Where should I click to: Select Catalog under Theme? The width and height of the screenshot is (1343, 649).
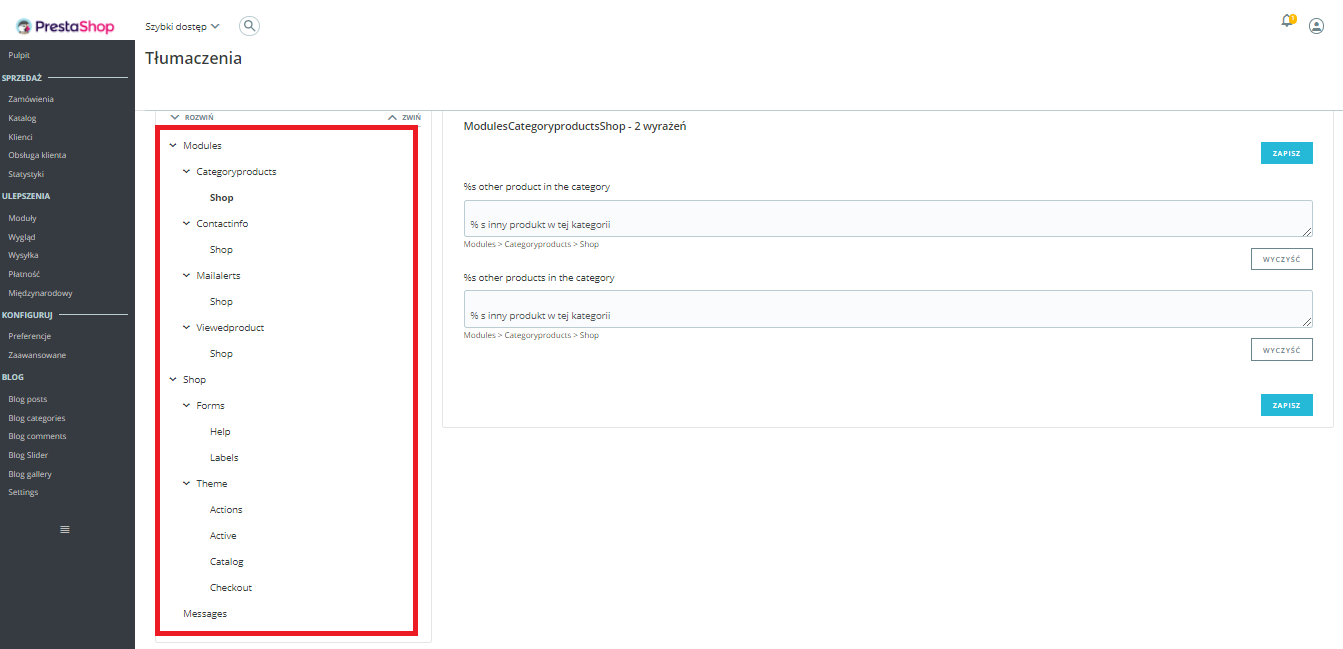226,562
